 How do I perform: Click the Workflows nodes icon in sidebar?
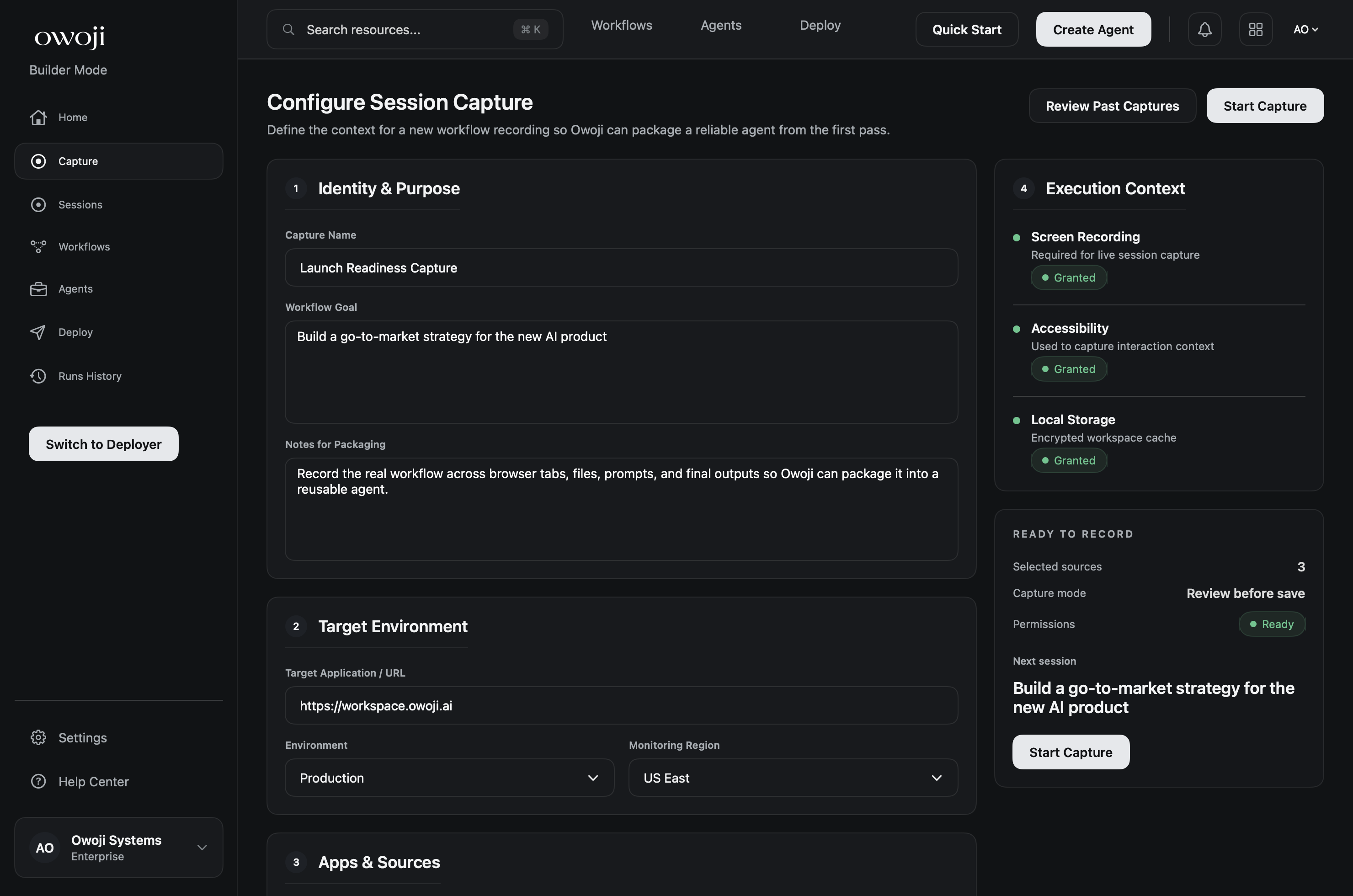pos(38,247)
